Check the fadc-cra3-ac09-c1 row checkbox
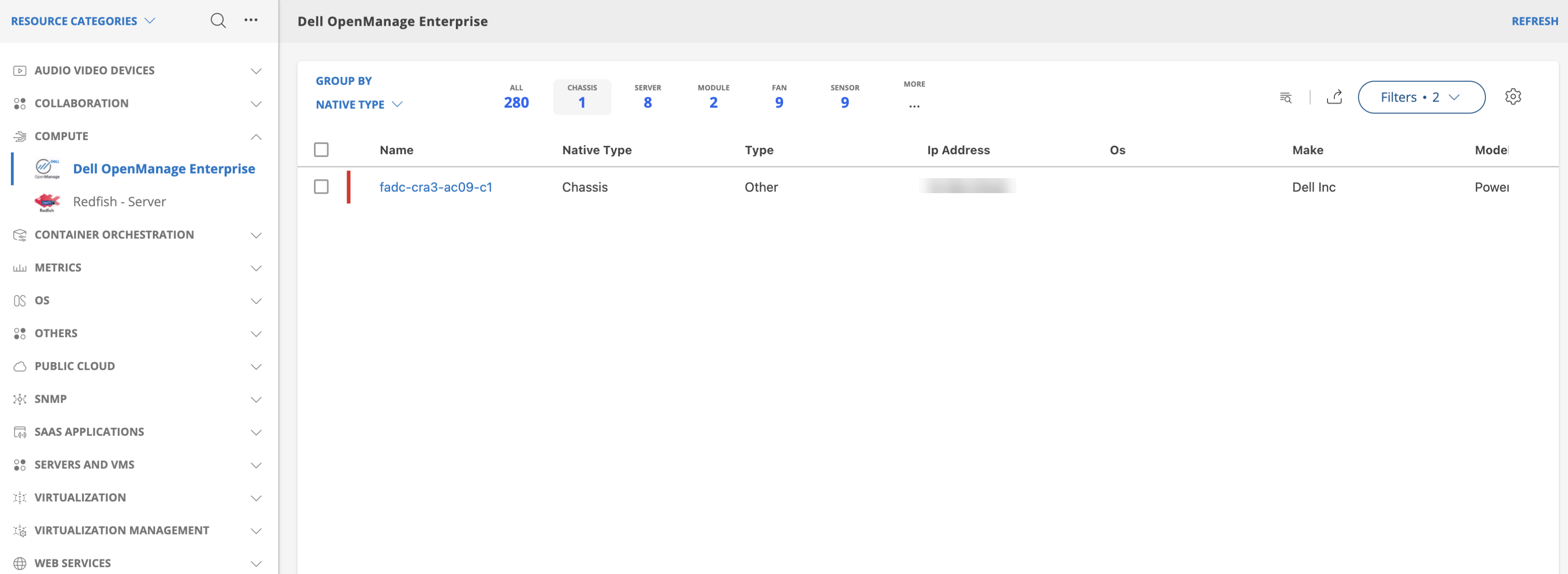The width and height of the screenshot is (1568, 574). (x=321, y=187)
